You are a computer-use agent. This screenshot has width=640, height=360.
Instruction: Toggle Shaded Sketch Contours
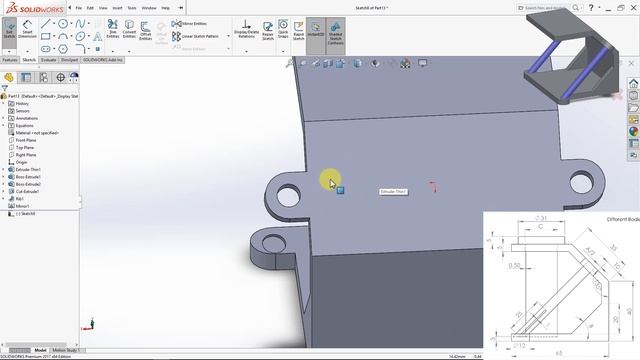(336, 33)
